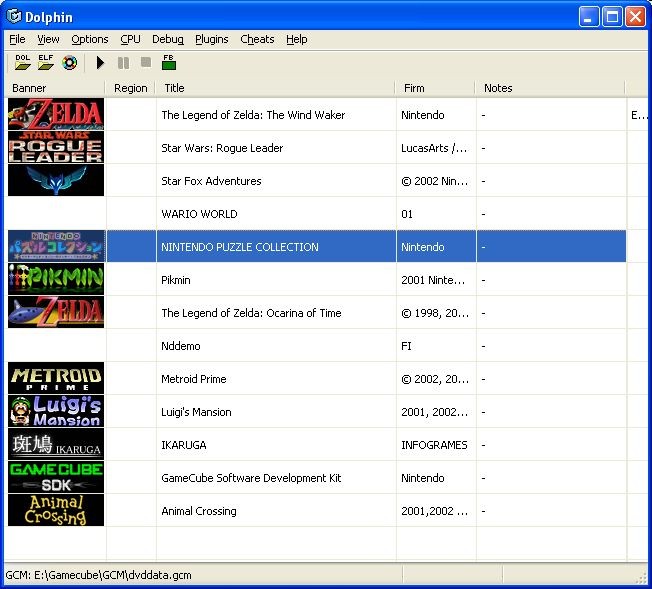Minimize the Dolphin window
This screenshot has width=652, height=589.
589,17
